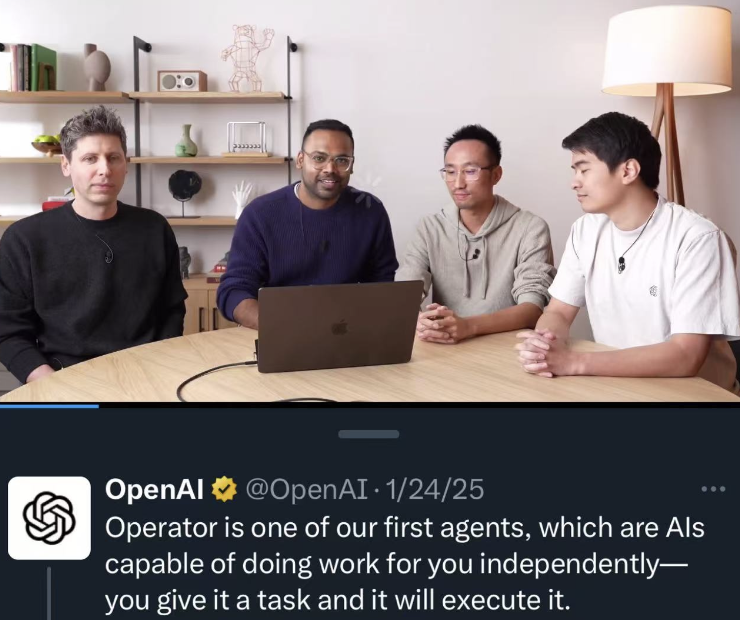The image size is (740, 620).
Task: Click the Apple logo on the laptop lid
Action: (339, 327)
